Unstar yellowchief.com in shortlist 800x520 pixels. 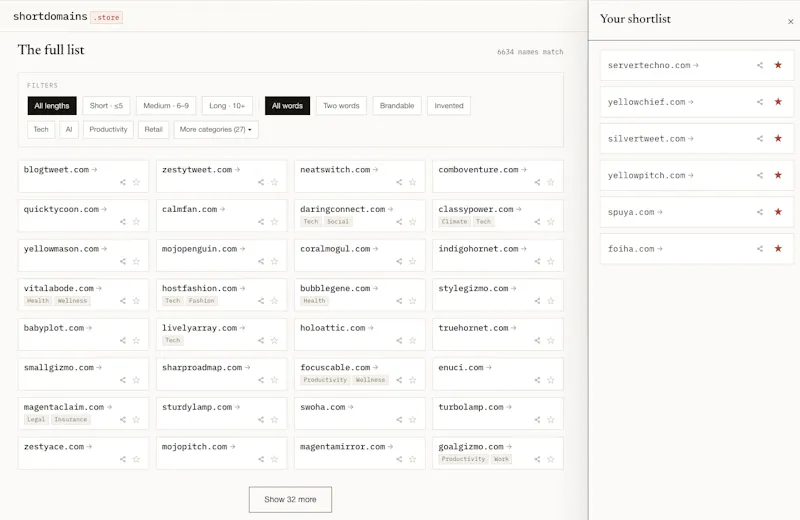point(778,102)
